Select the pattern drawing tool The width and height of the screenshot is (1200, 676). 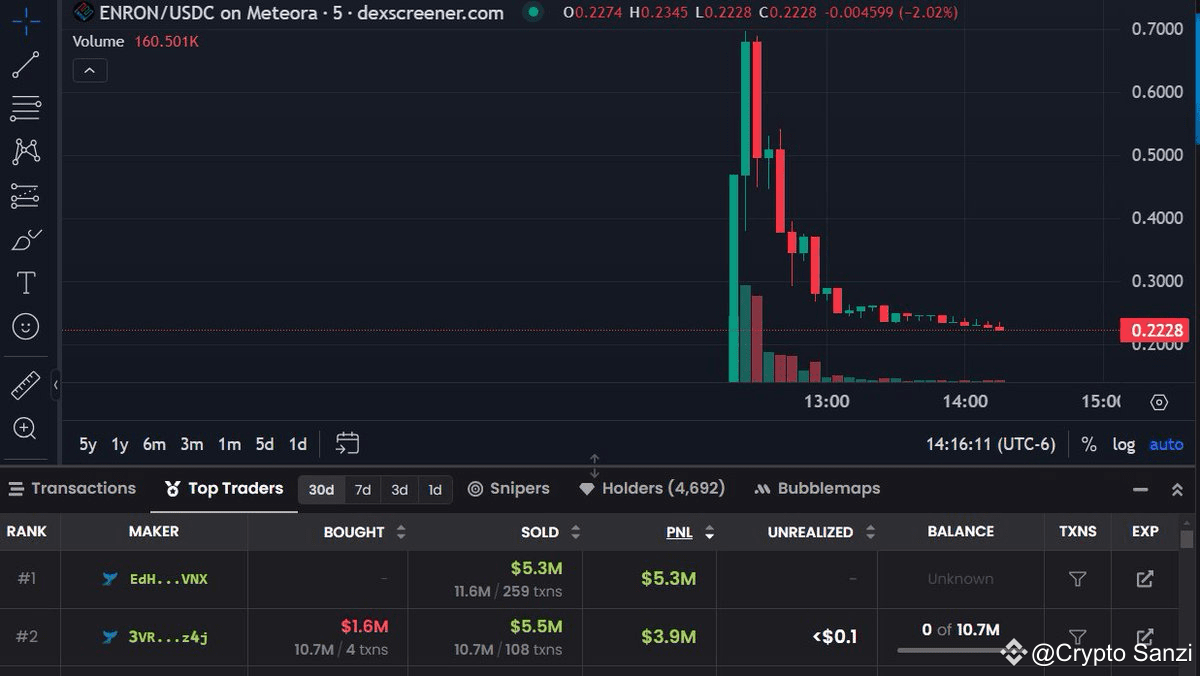(25, 151)
